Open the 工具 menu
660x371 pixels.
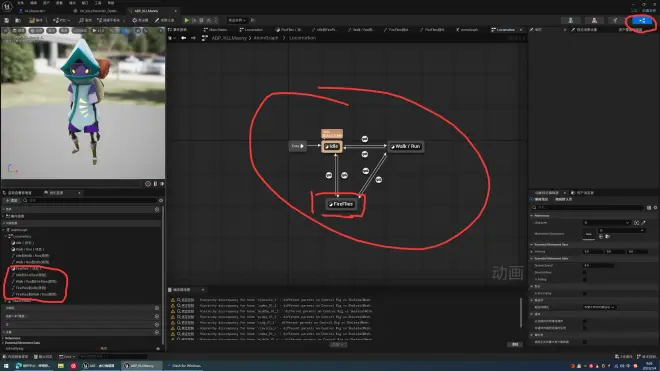point(98,3)
